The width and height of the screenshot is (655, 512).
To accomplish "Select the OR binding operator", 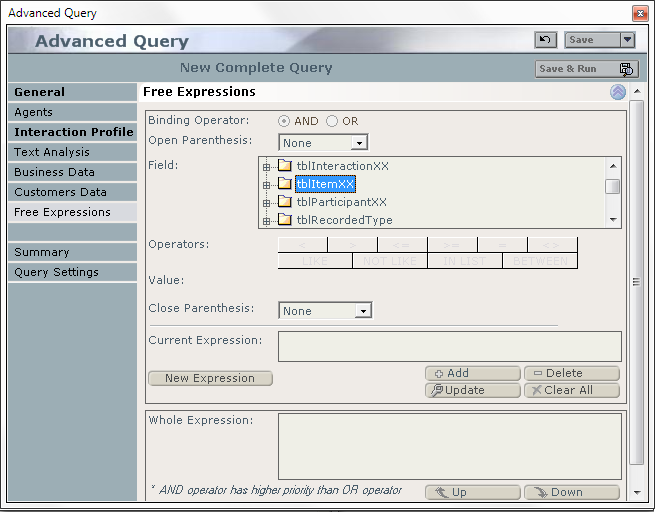I will coord(331,121).
